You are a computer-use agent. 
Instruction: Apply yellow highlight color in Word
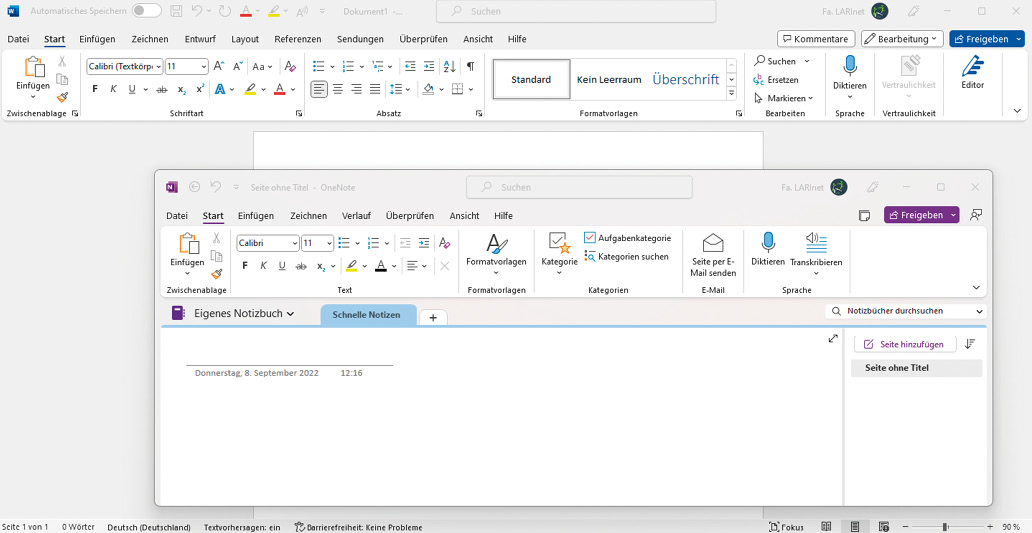250,89
